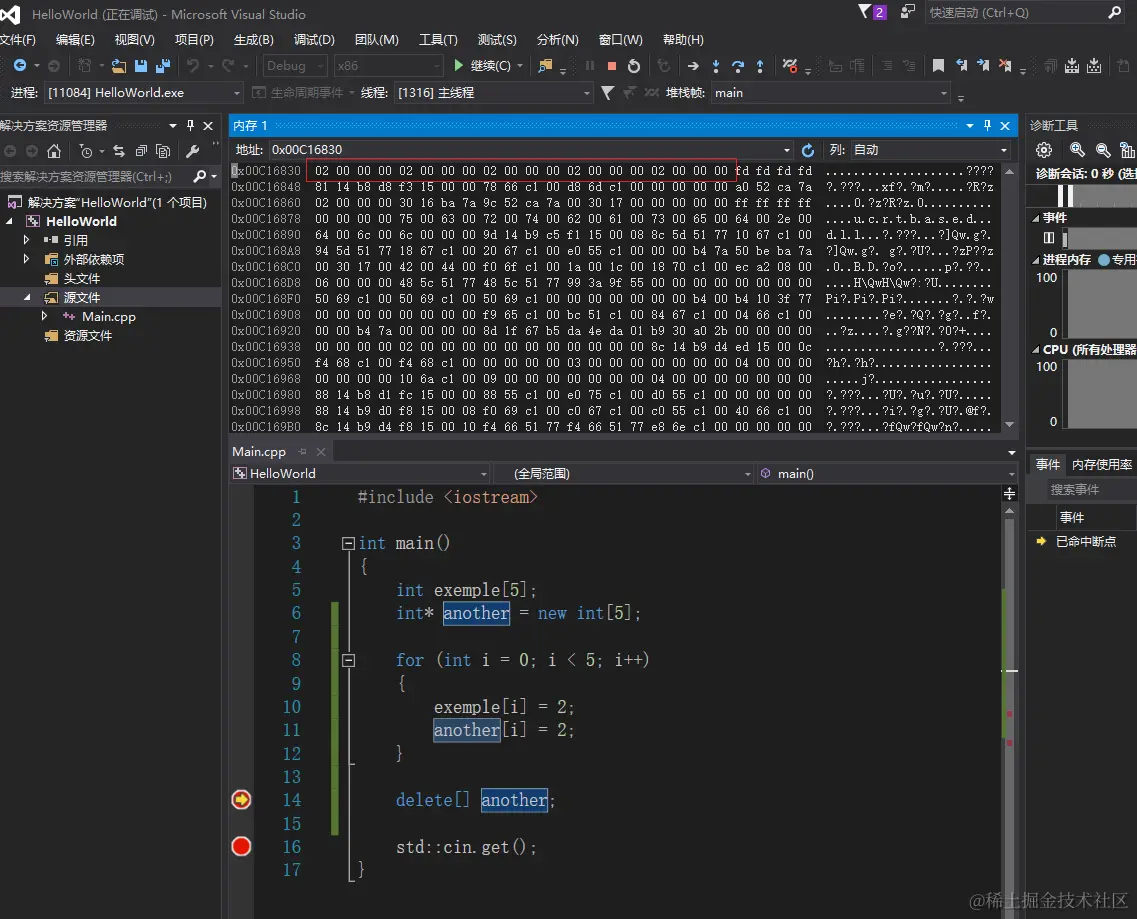Click the Home icon in Solution Explorer
This screenshot has width=1137, height=919.
[x=54, y=151]
